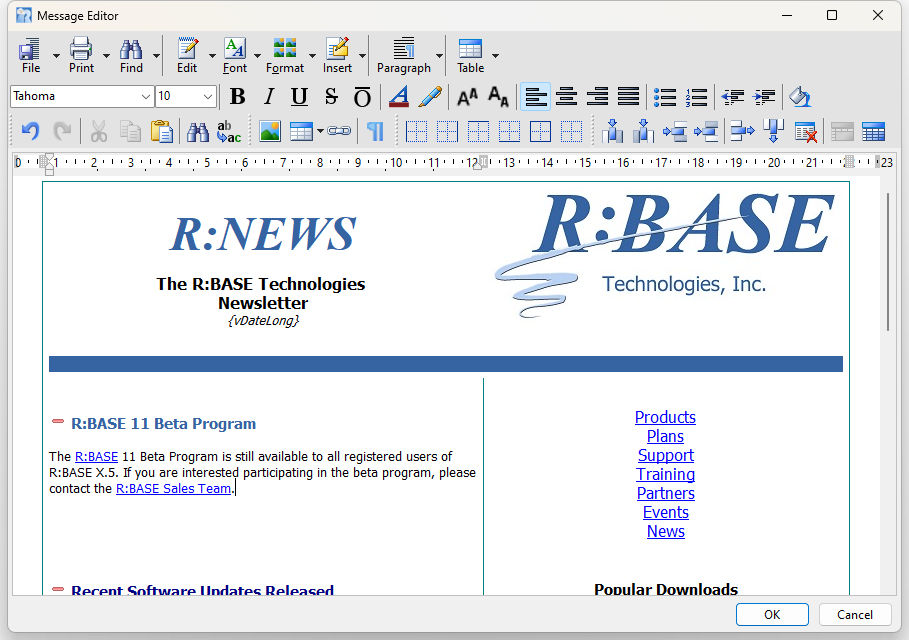Image resolution: width=909 pixels, height=640 pixels.
Task: Expand the arrow beside the Paragraph menu
Action: (x=439, y=56)
